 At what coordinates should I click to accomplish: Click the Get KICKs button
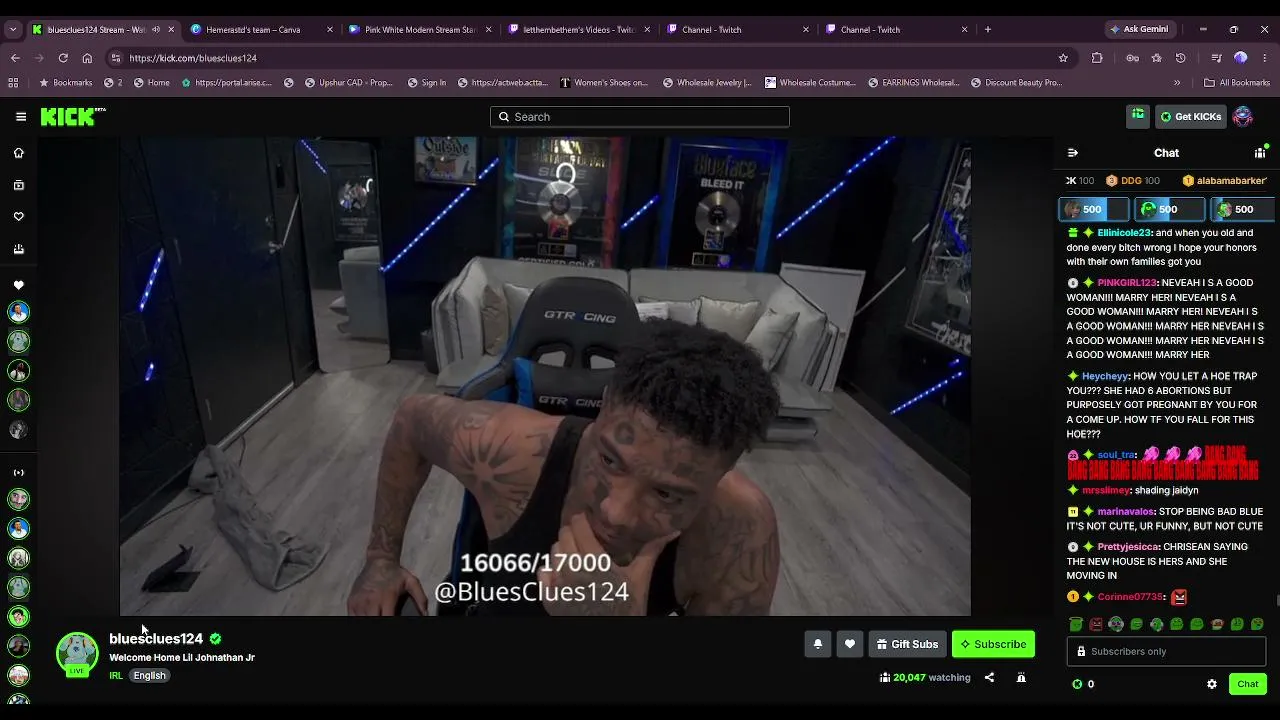click(1190, 117)
